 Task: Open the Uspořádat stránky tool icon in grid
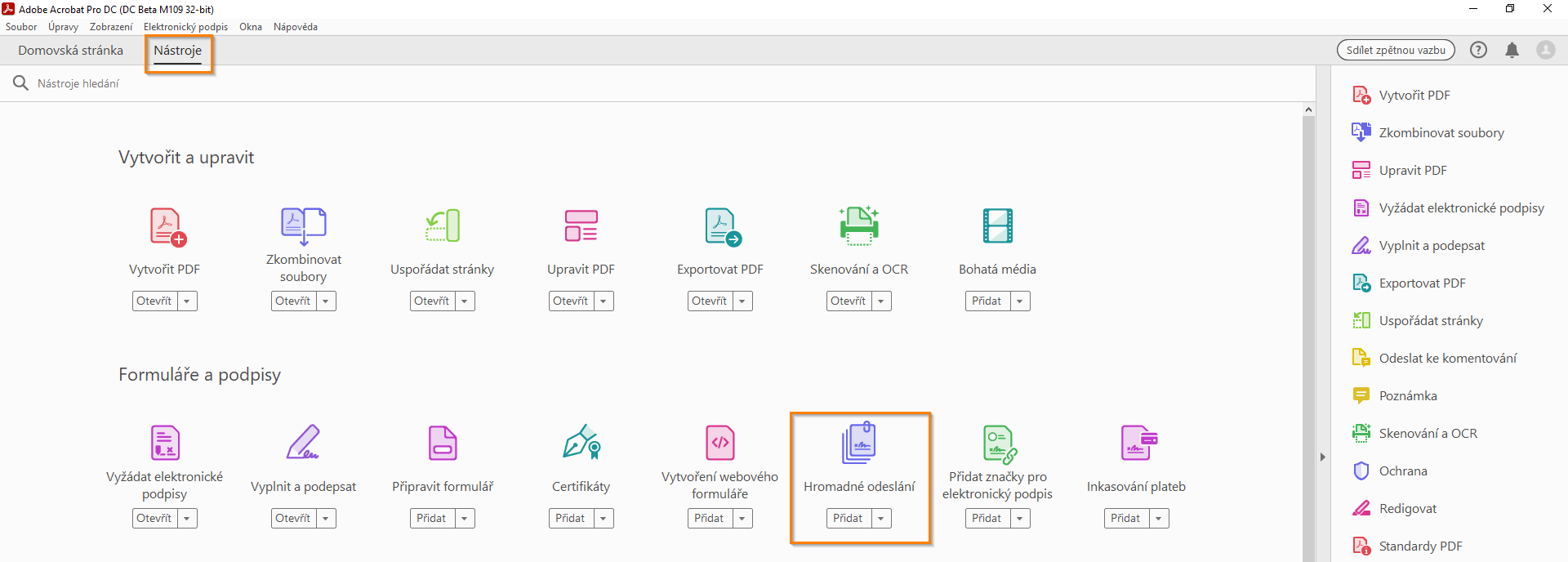[443, 226]
